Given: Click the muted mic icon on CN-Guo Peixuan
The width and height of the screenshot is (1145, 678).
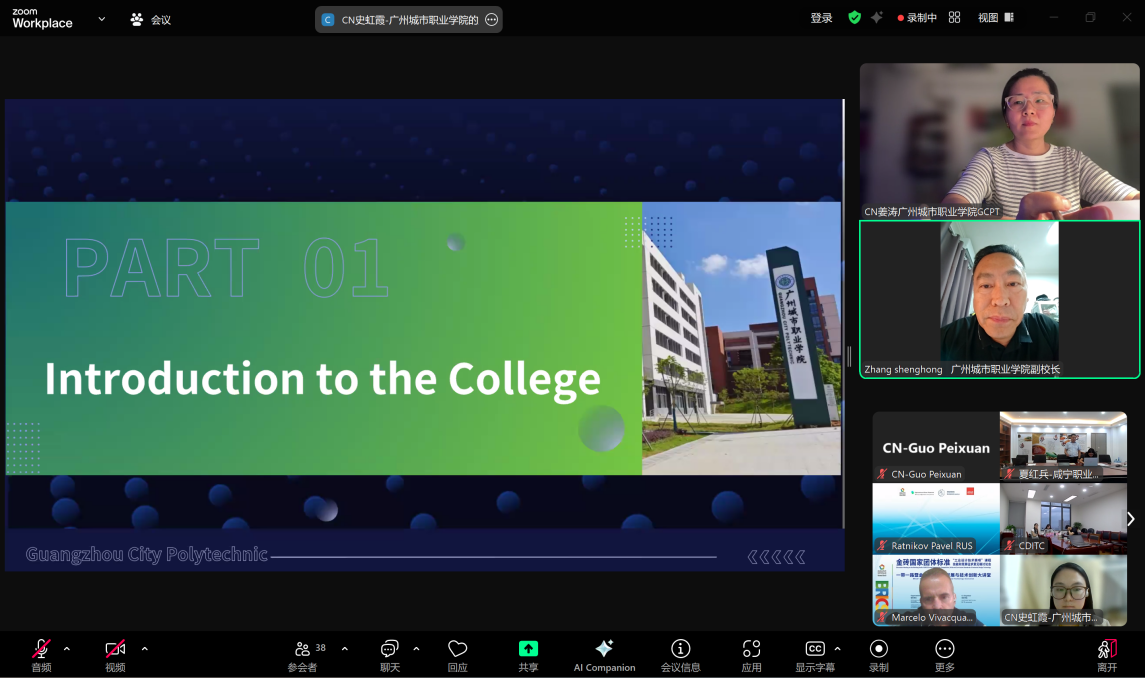Looking at the screenshot, I should (882, 474).
